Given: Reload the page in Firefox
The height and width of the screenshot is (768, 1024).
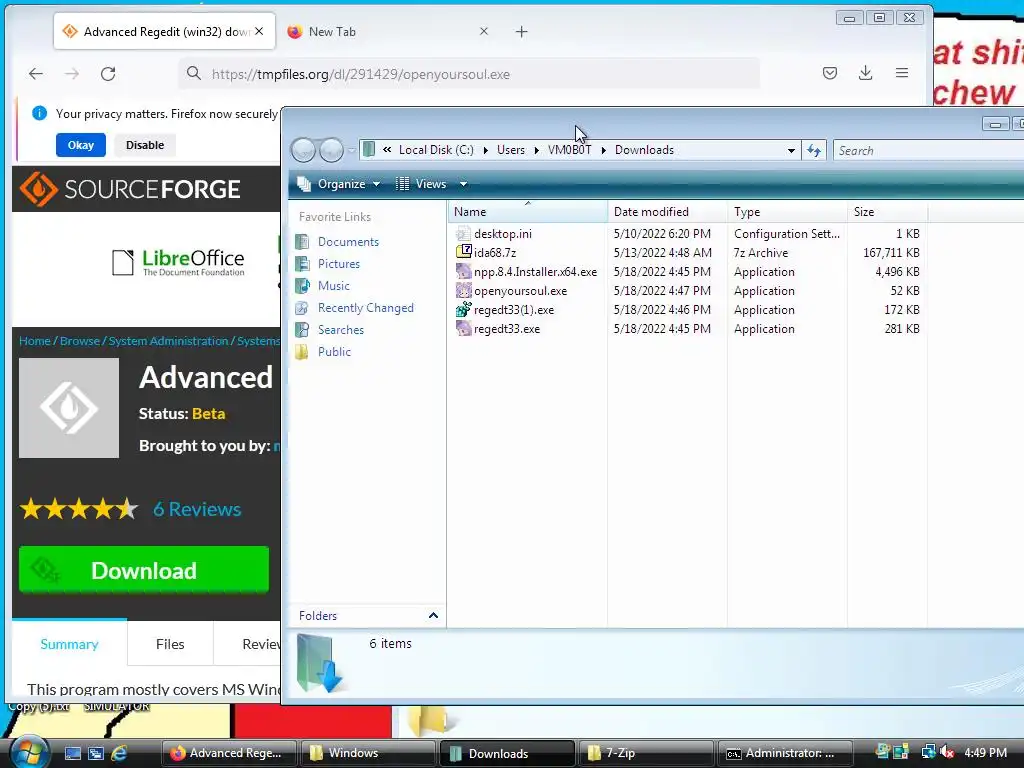Looking at the screenshot, I should point(108,74).
